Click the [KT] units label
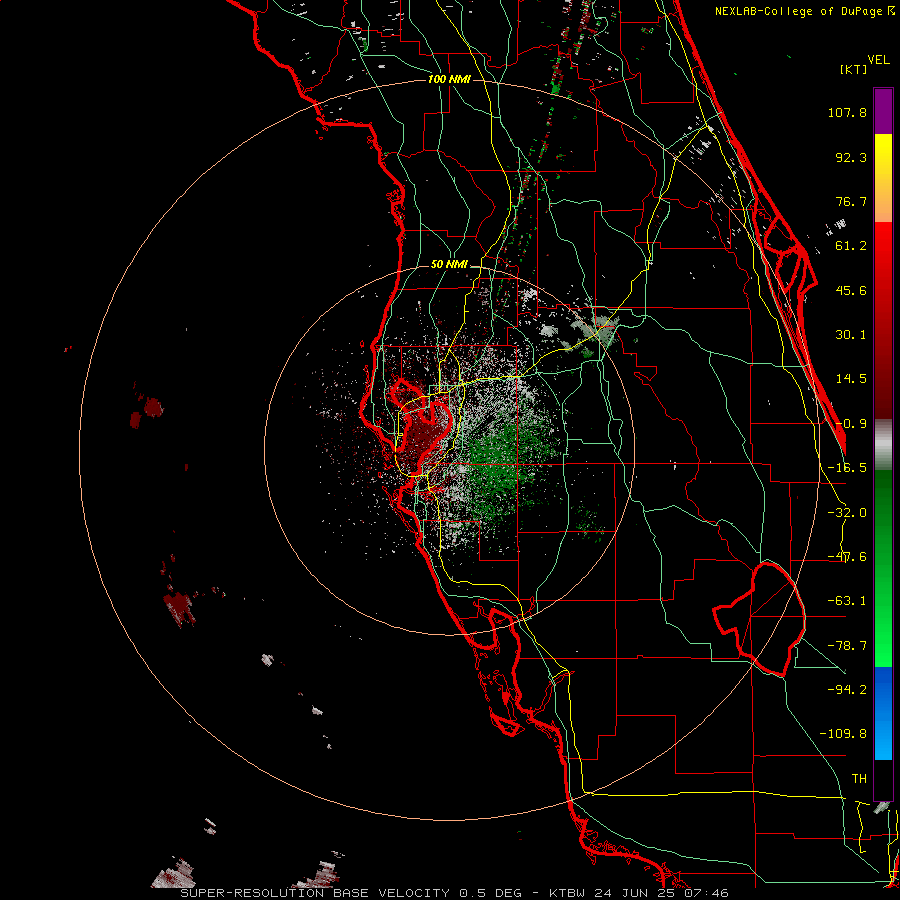 click(854, 69)
